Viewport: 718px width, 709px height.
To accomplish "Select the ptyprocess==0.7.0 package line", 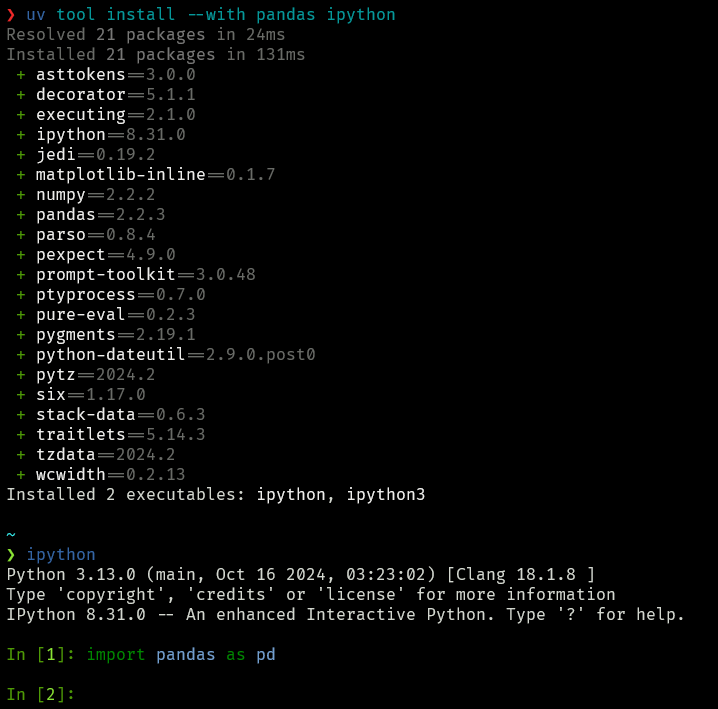I will point(111,295).
